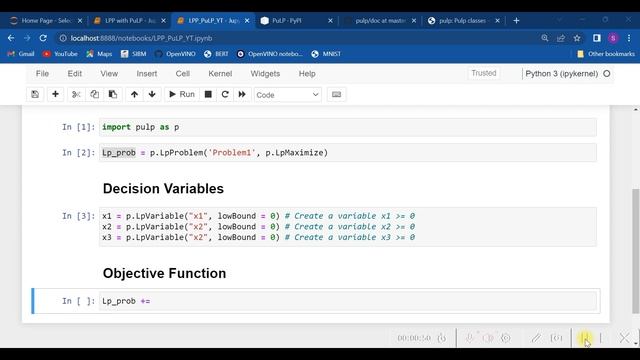Open the Chrome three-dot menu
Screen dimensions: 640x360
tap(629, 38)
